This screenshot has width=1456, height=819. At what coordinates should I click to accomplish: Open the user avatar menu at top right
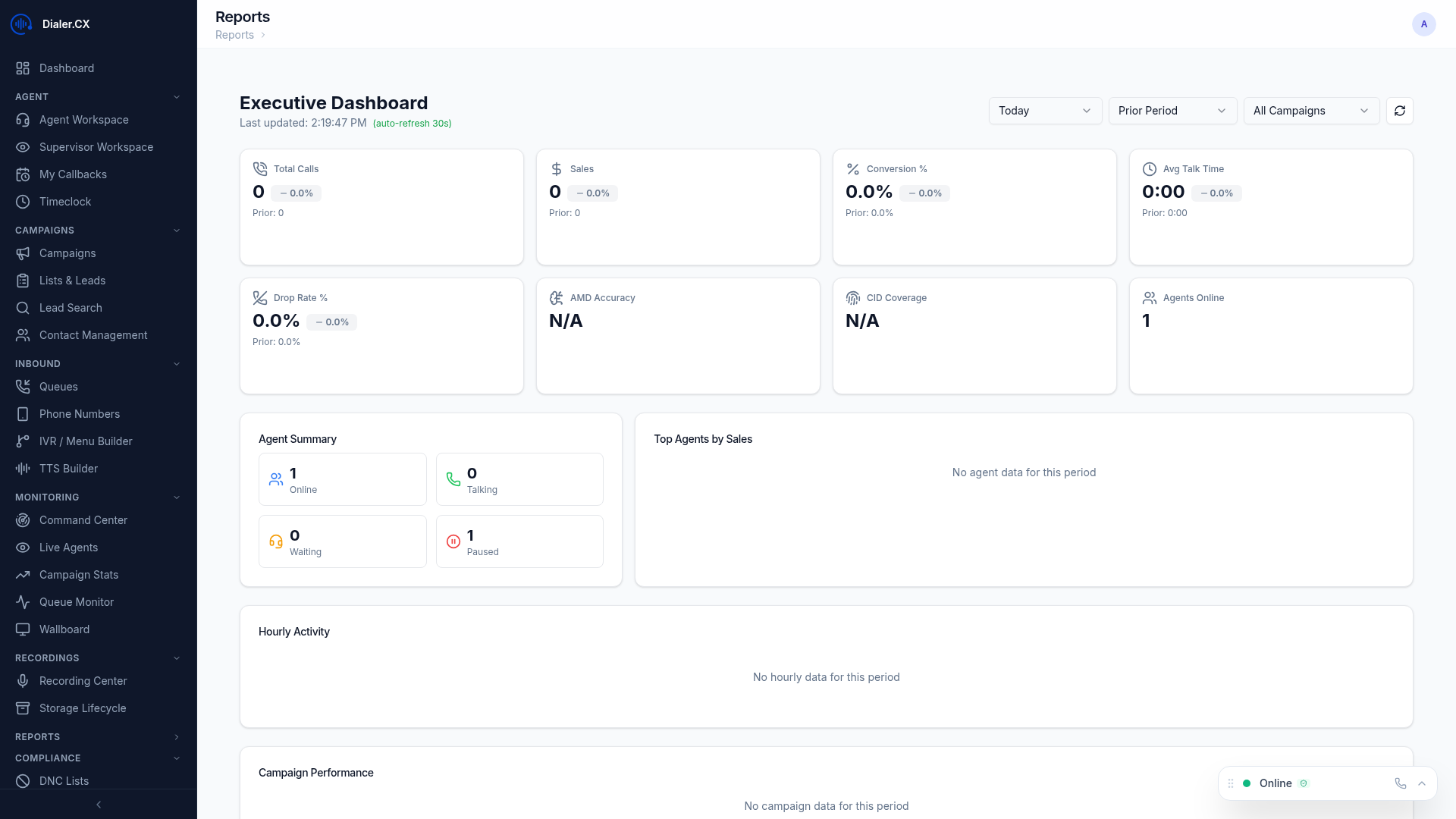(x=1424, y=24)
